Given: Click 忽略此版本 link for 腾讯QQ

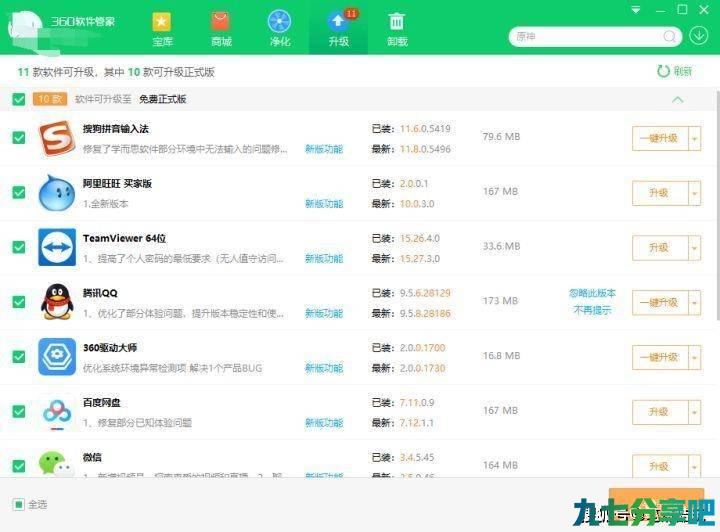Looking at the screenshot, I should pos(592,293).
